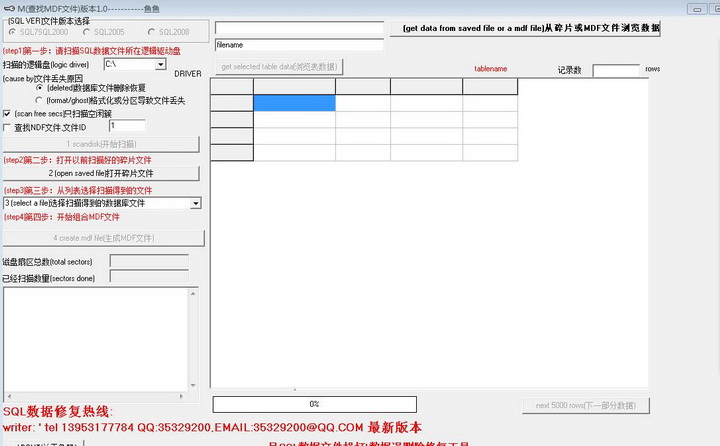This screenshot has width=720, height=446.
Task: Click the 1 scandisk start scan button
Action: (x=101, y=144)
